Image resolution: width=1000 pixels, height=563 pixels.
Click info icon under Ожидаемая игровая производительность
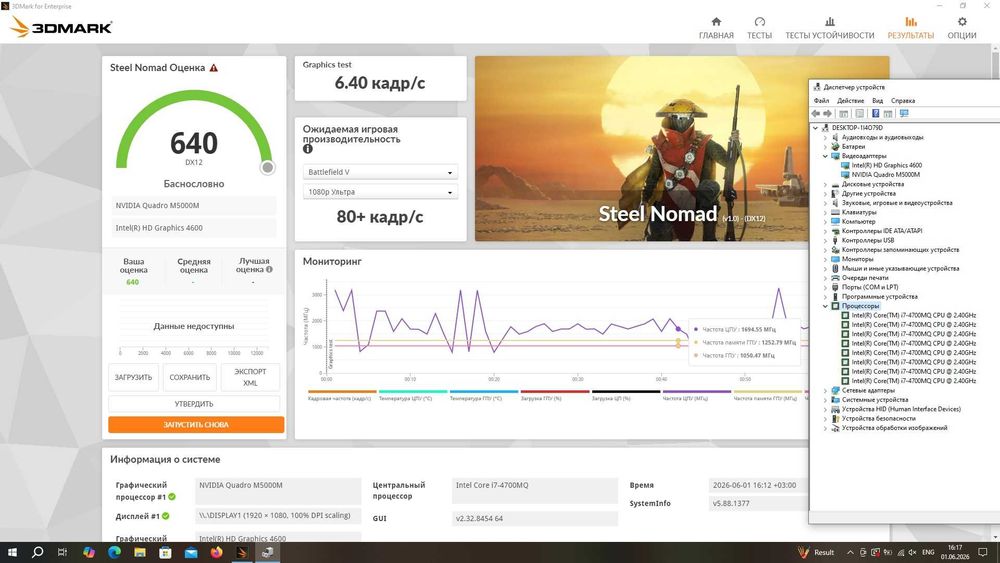tap(307, 149)
